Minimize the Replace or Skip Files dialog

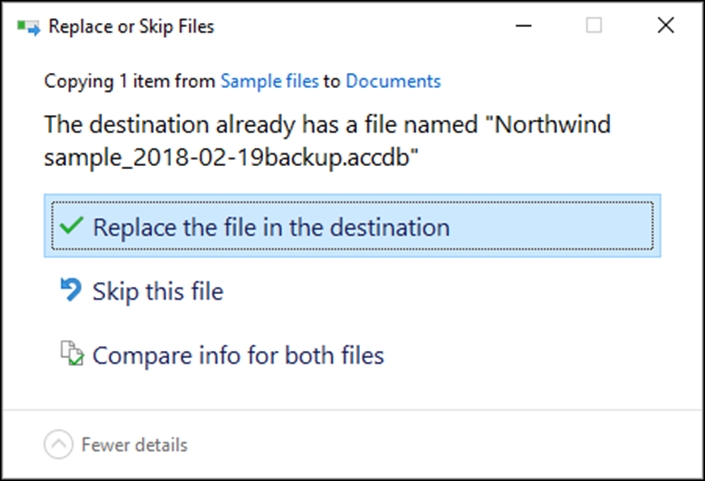[x=523, y=26]
